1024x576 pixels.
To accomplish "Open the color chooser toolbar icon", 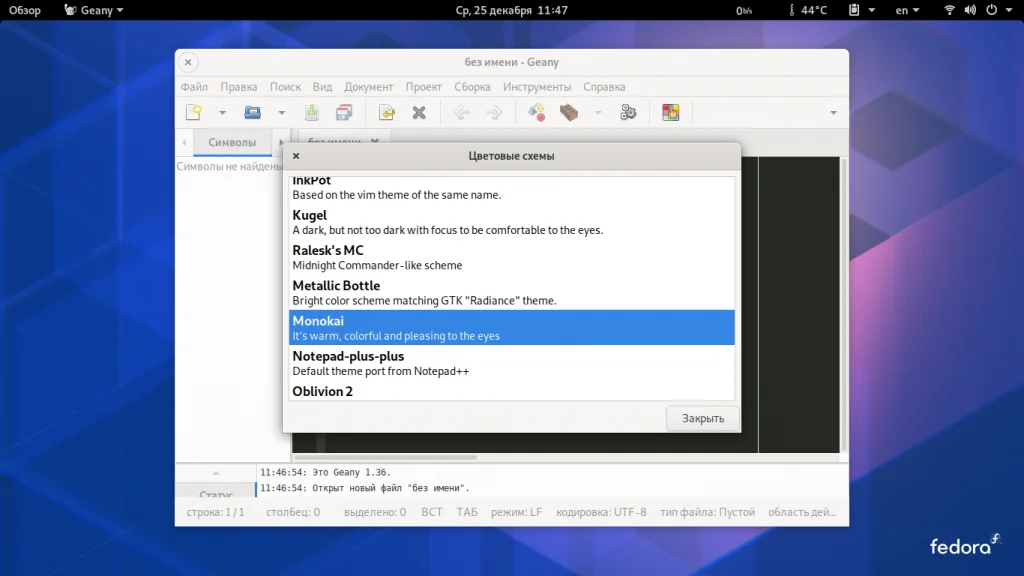I will click(670, 113).
